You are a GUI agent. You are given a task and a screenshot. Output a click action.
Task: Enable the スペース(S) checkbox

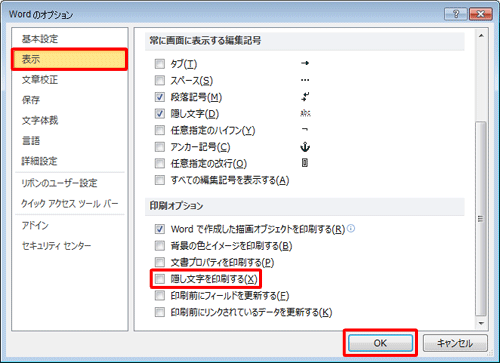coord(160,80)
